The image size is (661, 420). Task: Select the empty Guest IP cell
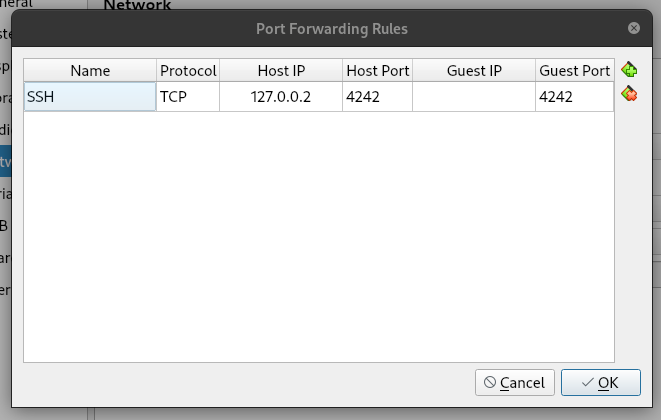pyautogui.click(x=474, y=97)
